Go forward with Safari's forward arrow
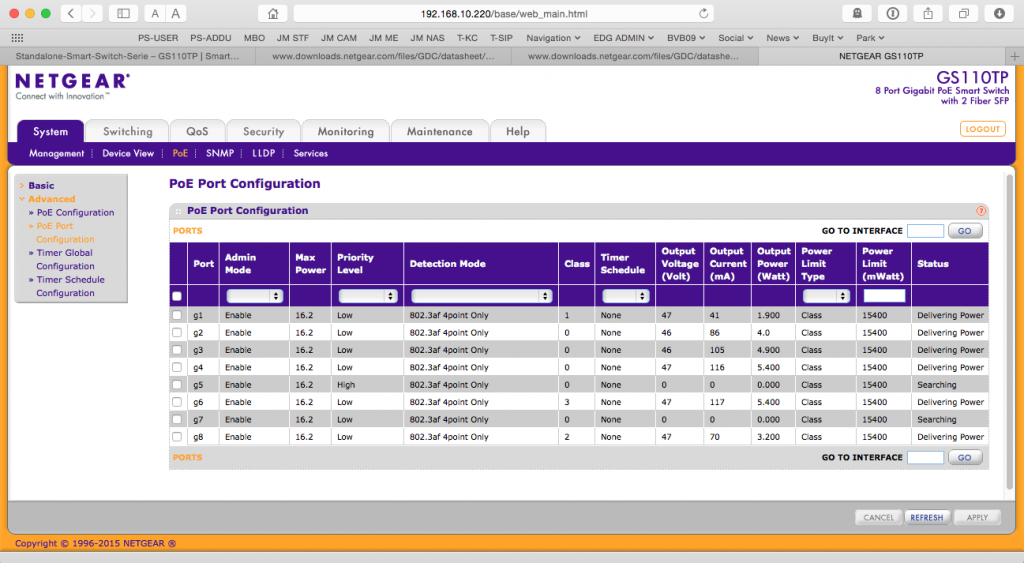 click(92, 14)
